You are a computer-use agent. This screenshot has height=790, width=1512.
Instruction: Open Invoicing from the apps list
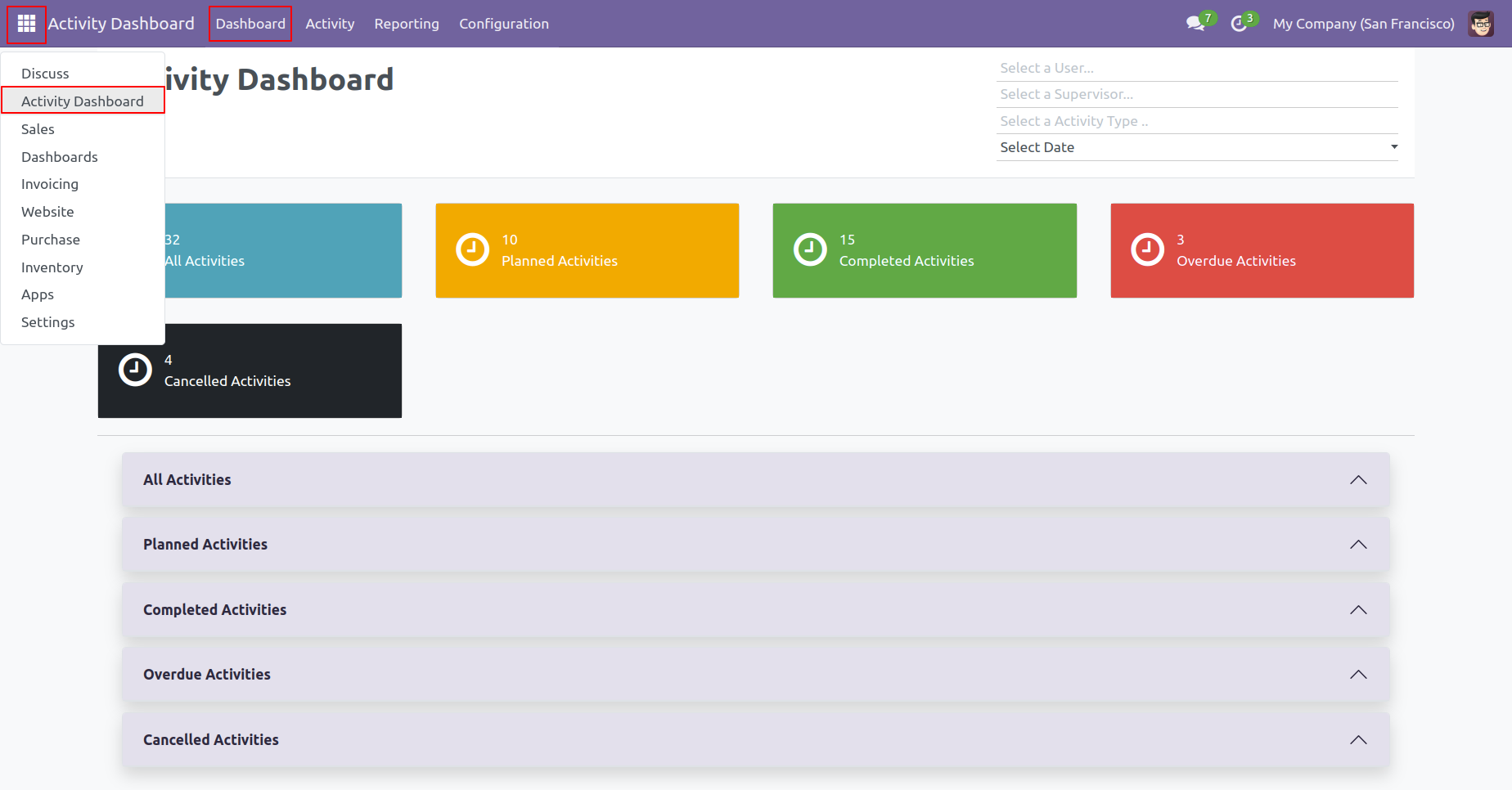click(83, 184)
